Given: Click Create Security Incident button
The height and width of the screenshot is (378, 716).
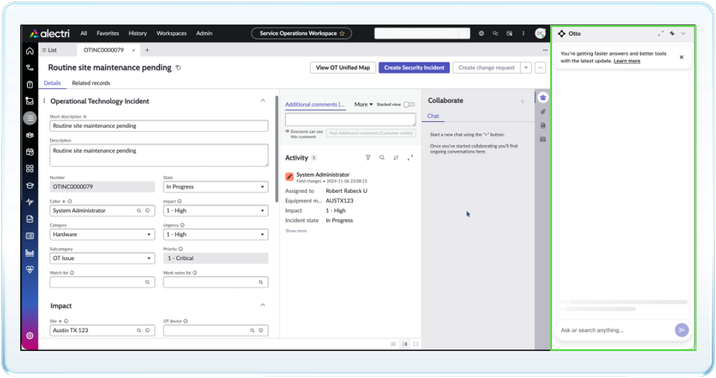Looking at the screenshot, I should pyautogui.click(x=414, y=68).
